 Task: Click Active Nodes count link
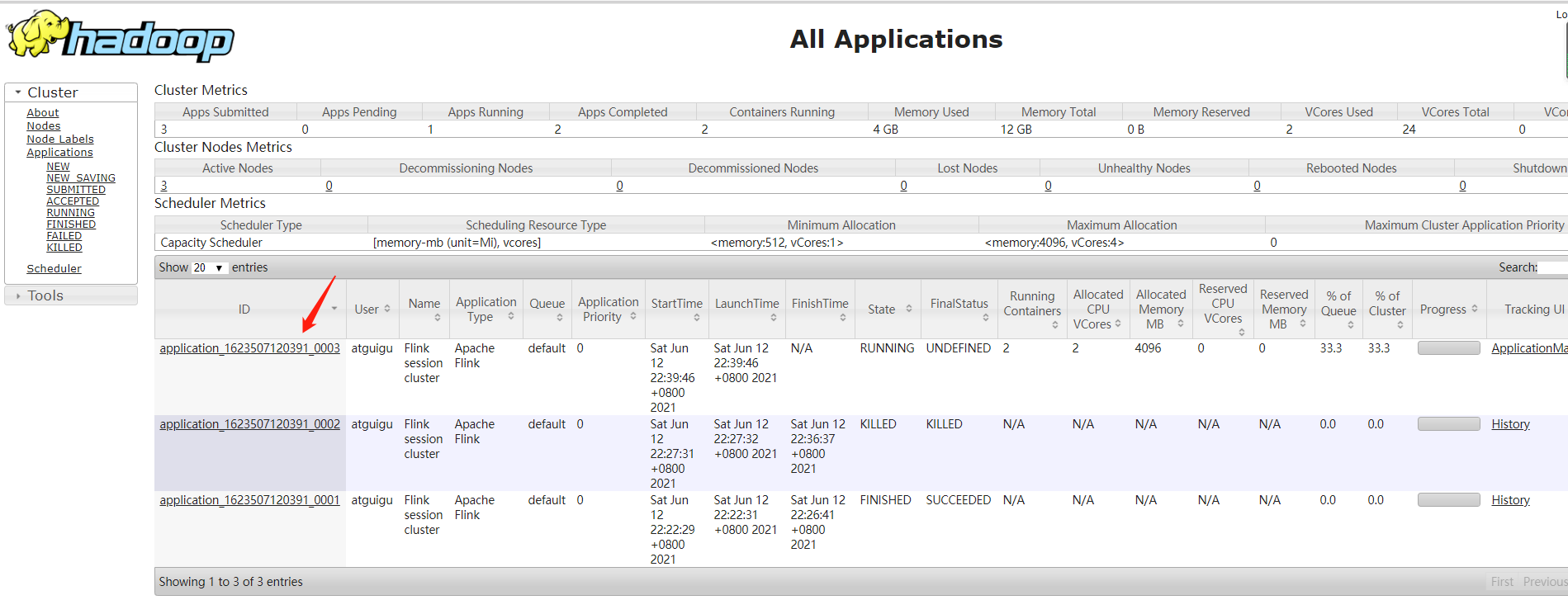(x=163, y=186)
